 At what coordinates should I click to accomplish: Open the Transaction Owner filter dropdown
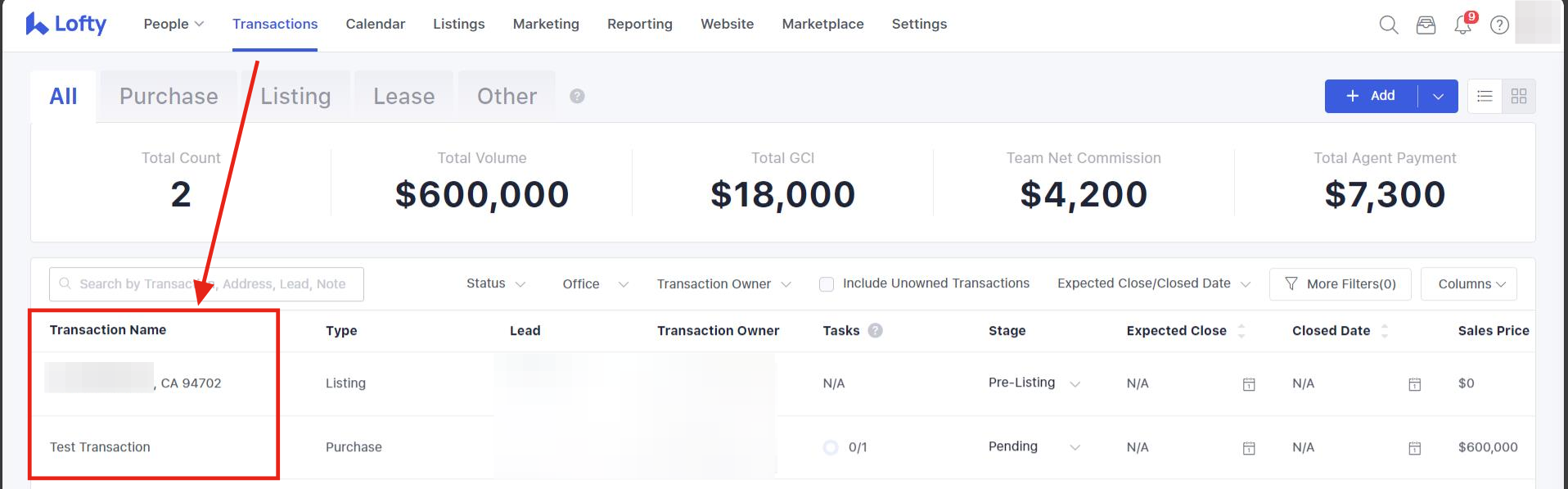pos(723,284)
